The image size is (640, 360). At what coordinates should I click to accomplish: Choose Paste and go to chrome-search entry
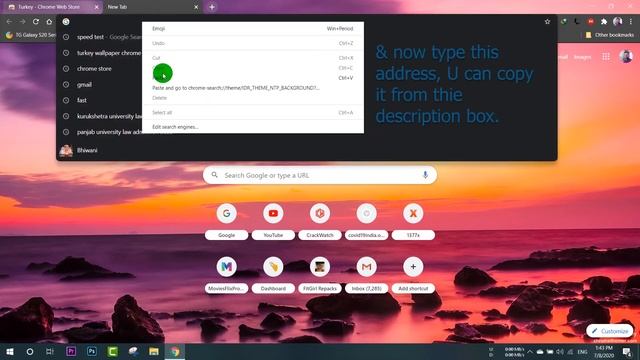pyautogui.click(x=253, y=88)
